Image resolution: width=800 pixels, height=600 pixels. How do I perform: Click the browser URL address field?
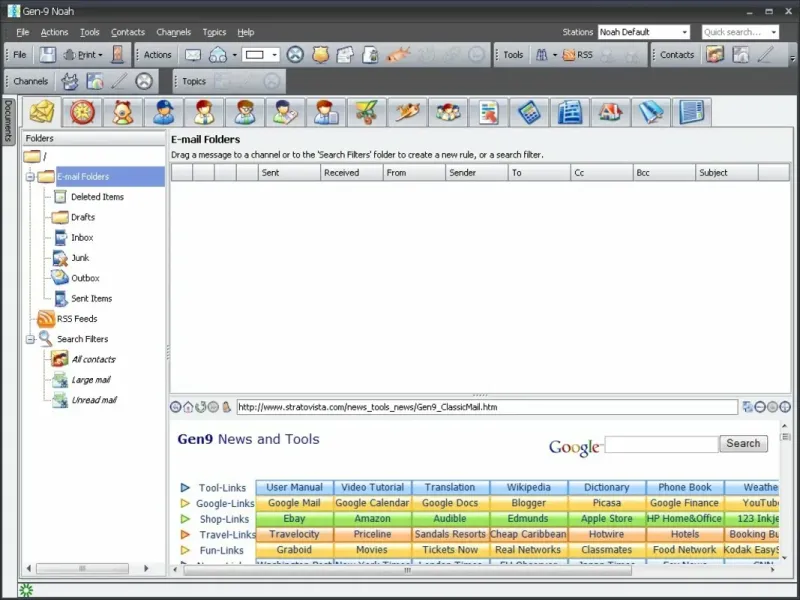pyautogui.click(x=487, y=407)
